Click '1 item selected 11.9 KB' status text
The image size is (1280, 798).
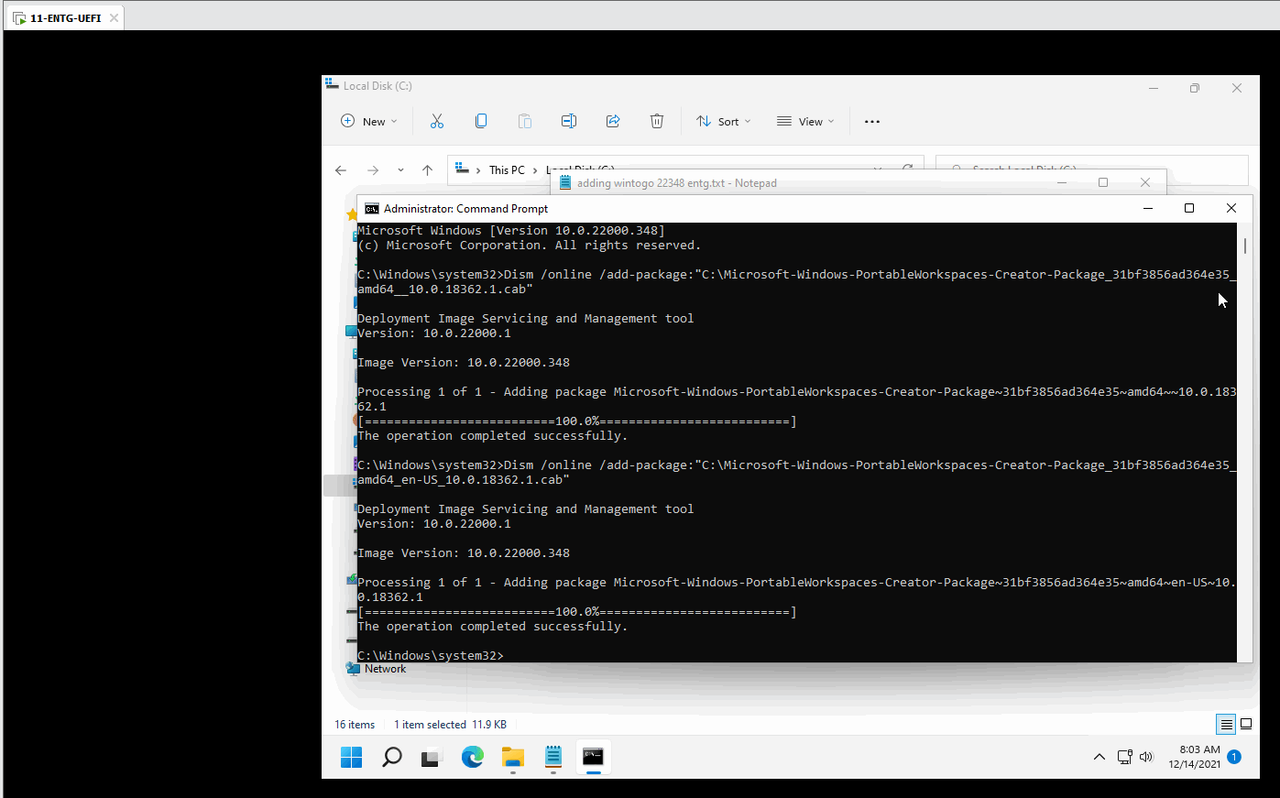450,724
